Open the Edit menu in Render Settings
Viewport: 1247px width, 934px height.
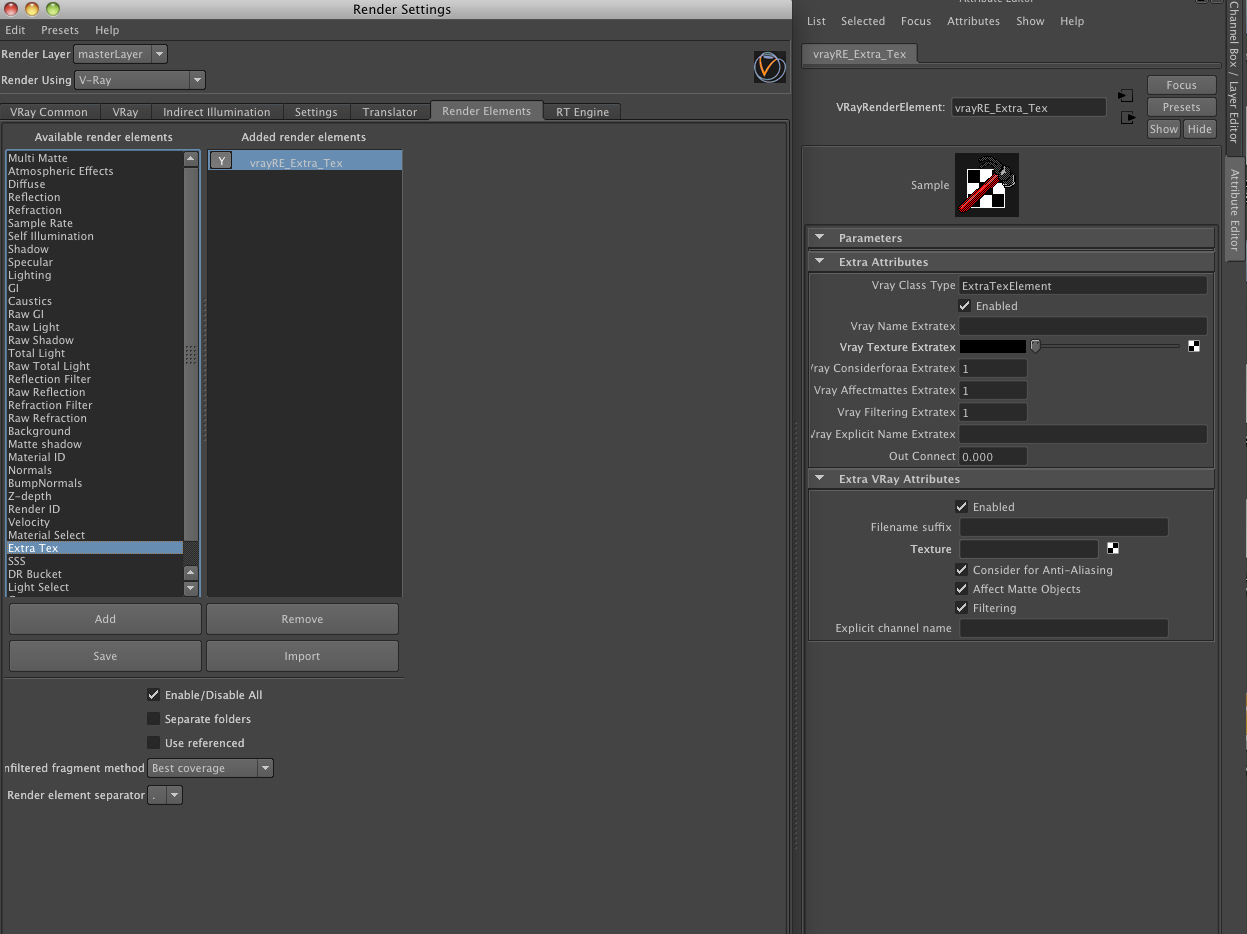(x=15, y=30)
